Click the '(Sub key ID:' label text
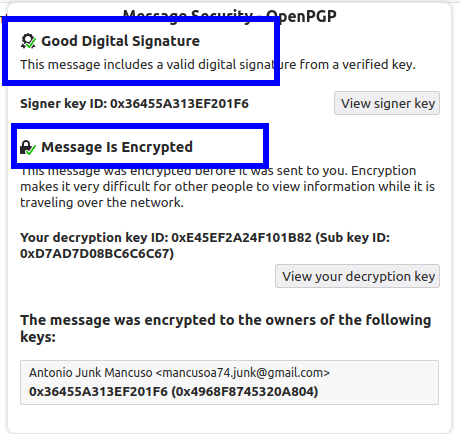460x434 pixels. (x=352, y=238)
